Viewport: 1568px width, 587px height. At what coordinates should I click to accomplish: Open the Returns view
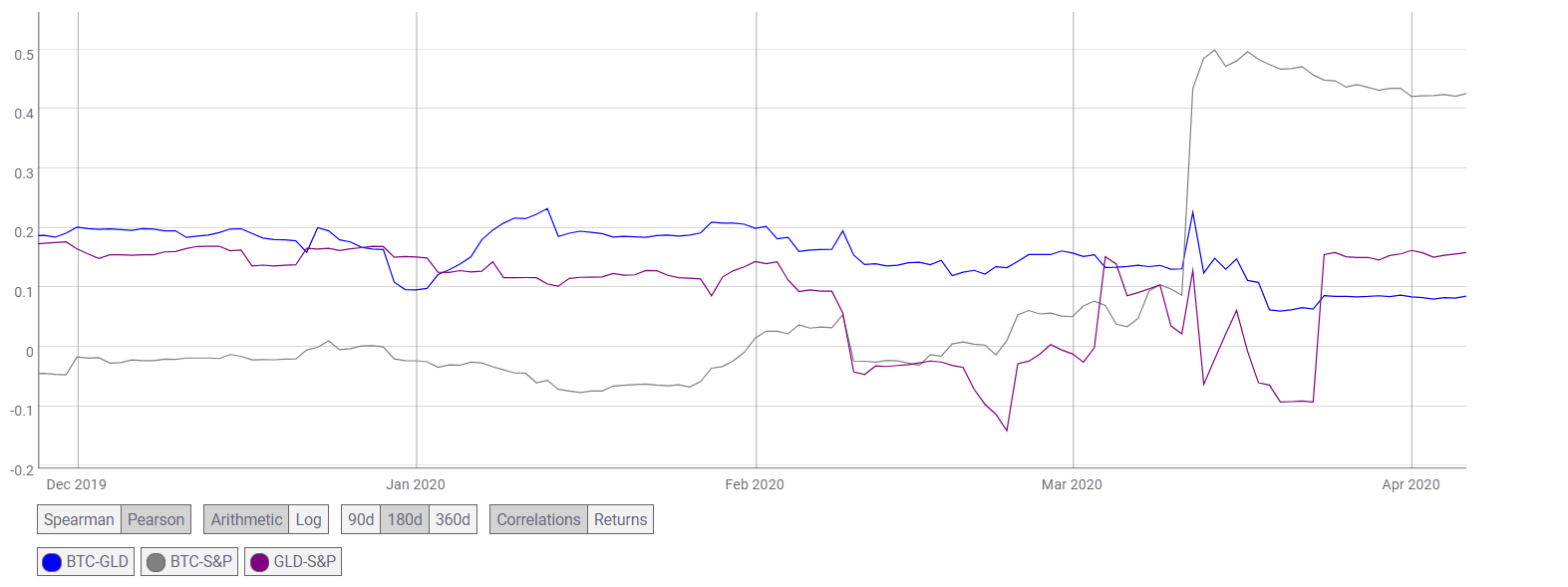click(x=620, y=518)
